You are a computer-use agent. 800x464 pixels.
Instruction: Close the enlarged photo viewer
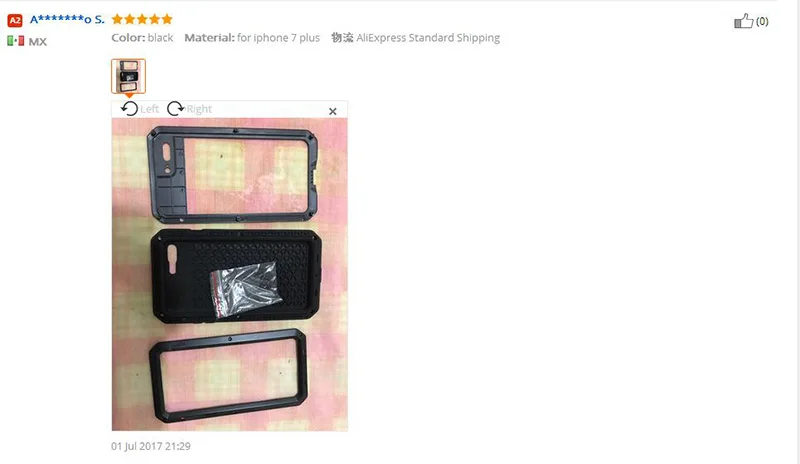(x=333, y=111)
